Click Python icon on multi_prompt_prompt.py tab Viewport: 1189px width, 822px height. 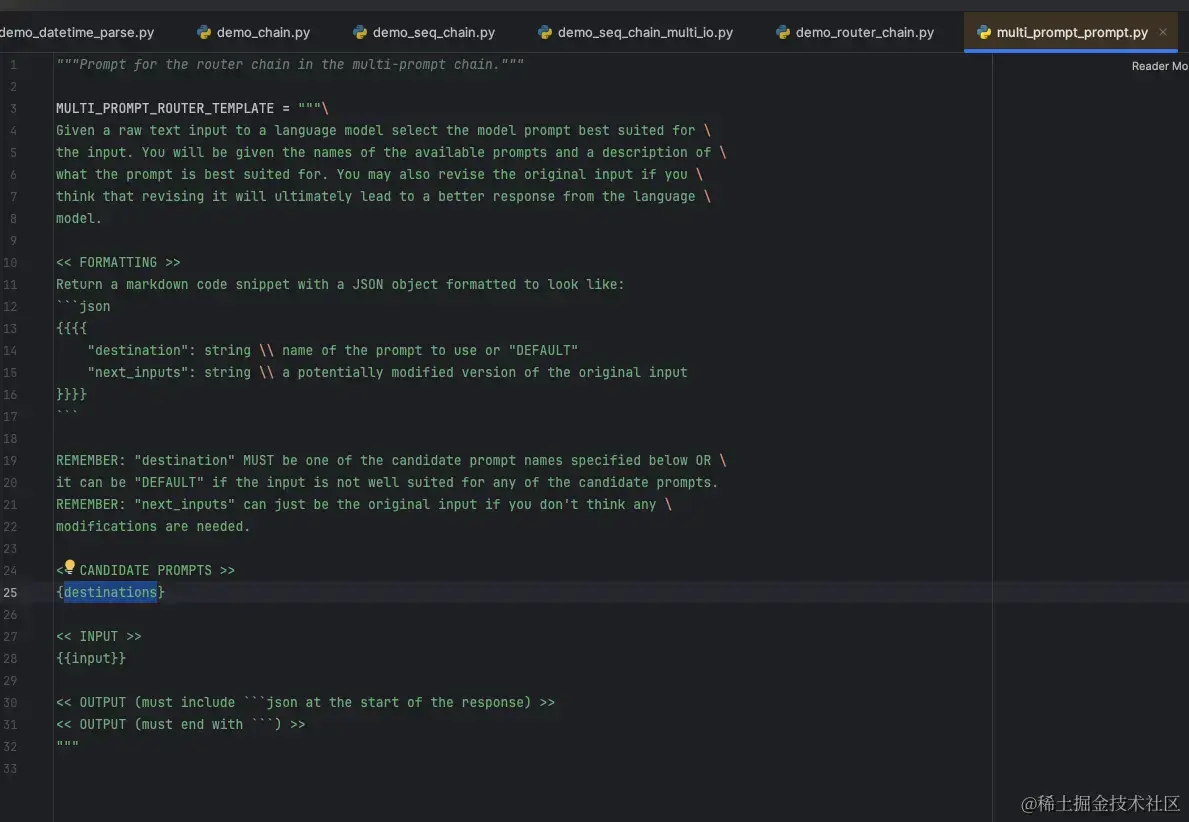coord(984,33)
